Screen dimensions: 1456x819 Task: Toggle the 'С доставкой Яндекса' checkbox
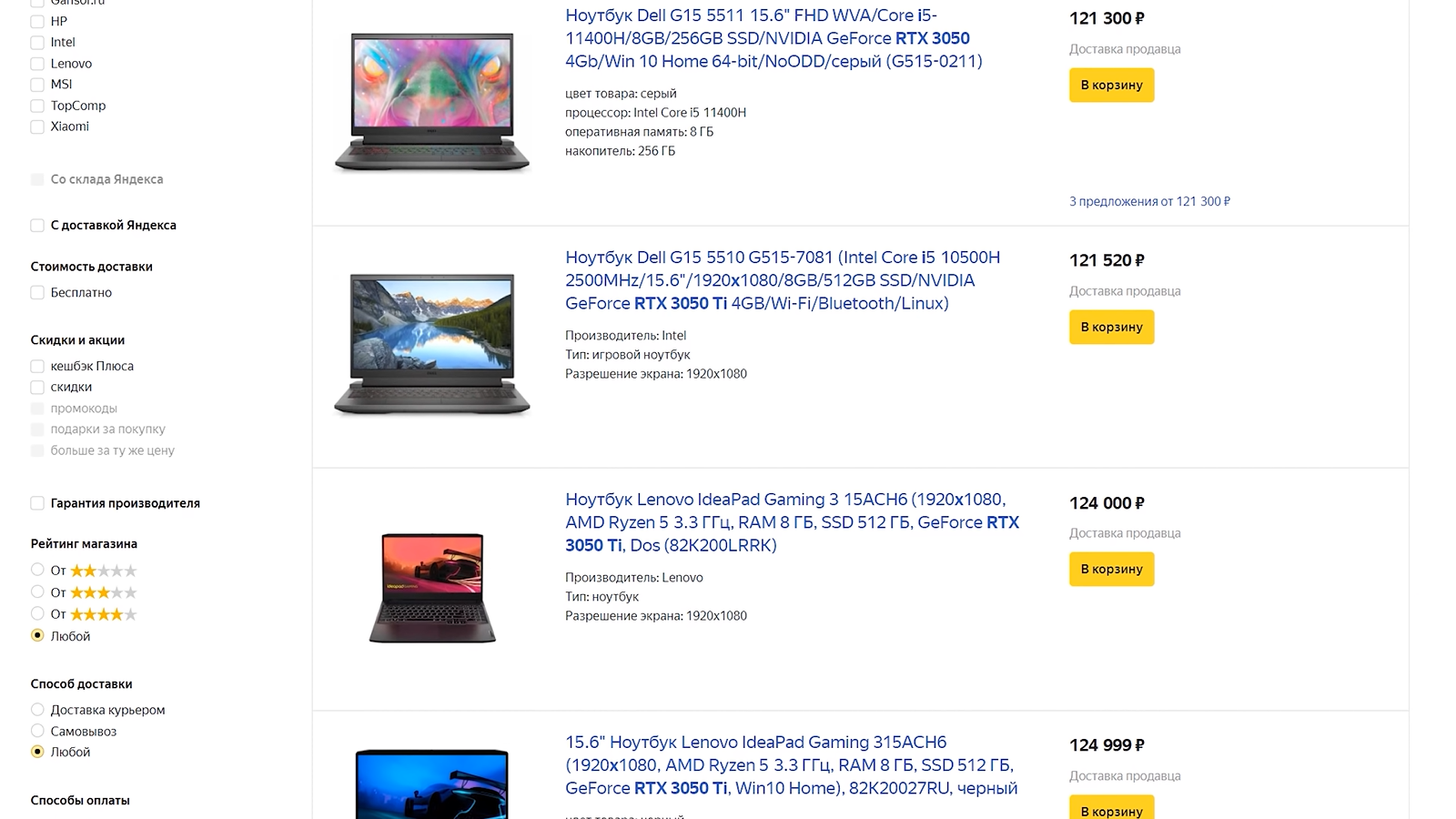37,226
